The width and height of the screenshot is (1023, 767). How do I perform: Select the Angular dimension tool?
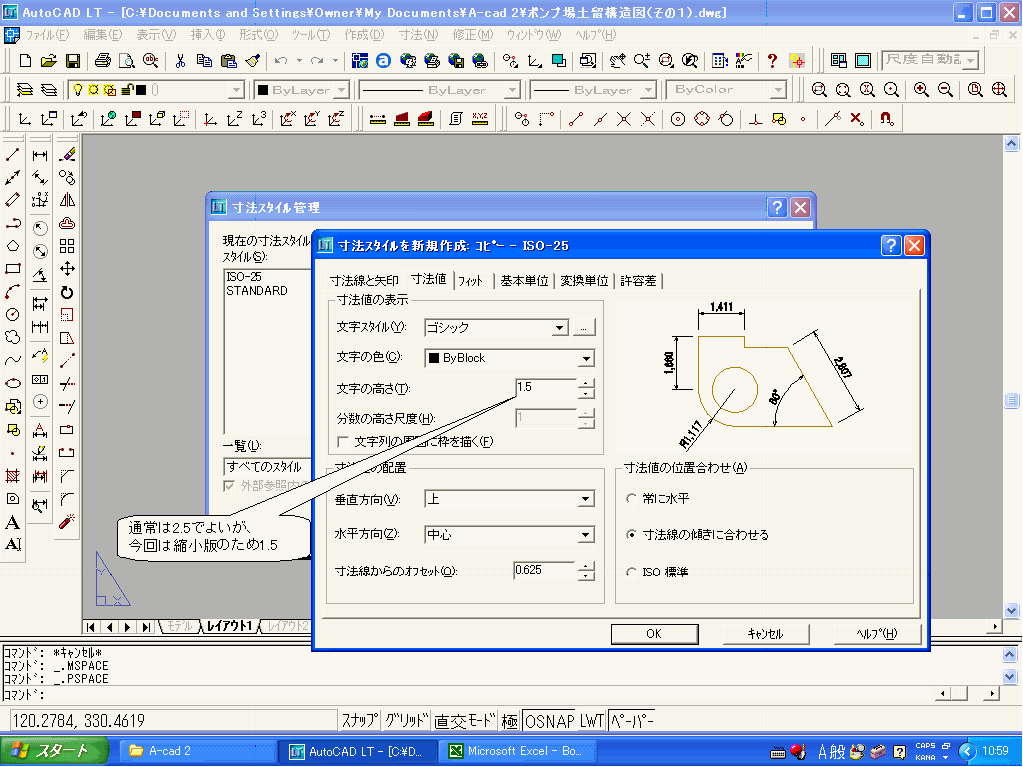pos(40,275)
